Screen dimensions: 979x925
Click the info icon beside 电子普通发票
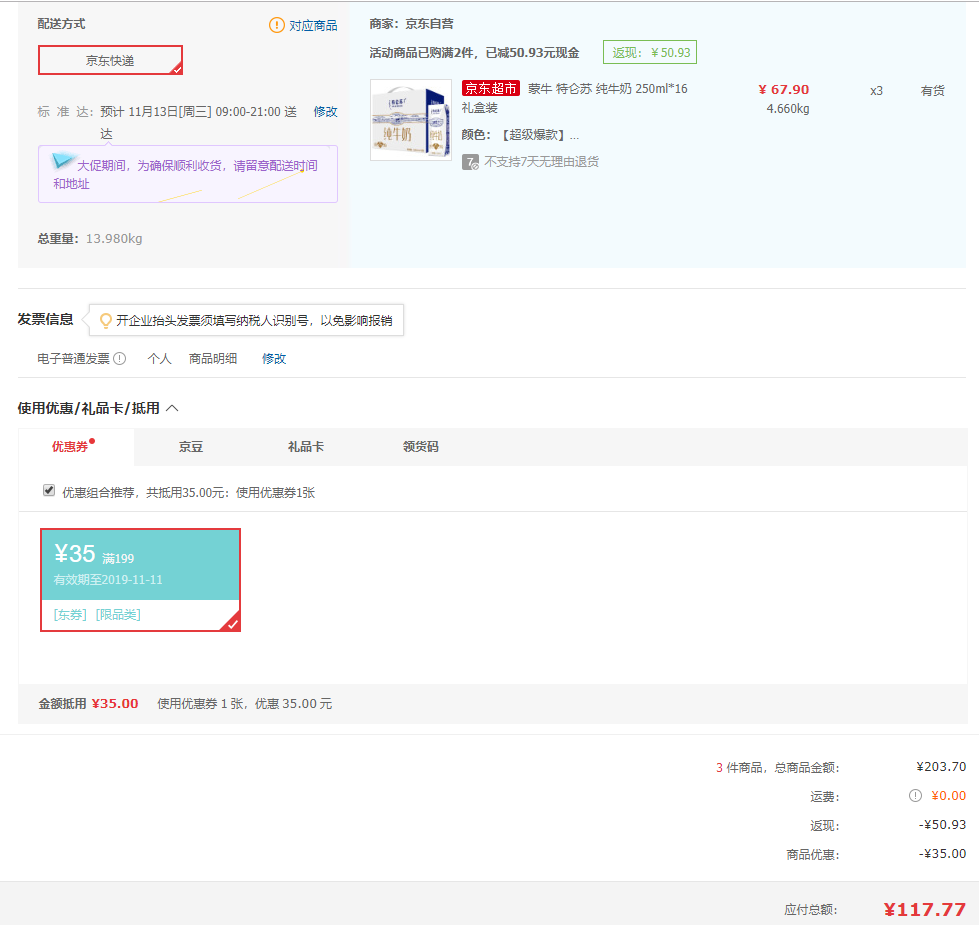[120, 359]
